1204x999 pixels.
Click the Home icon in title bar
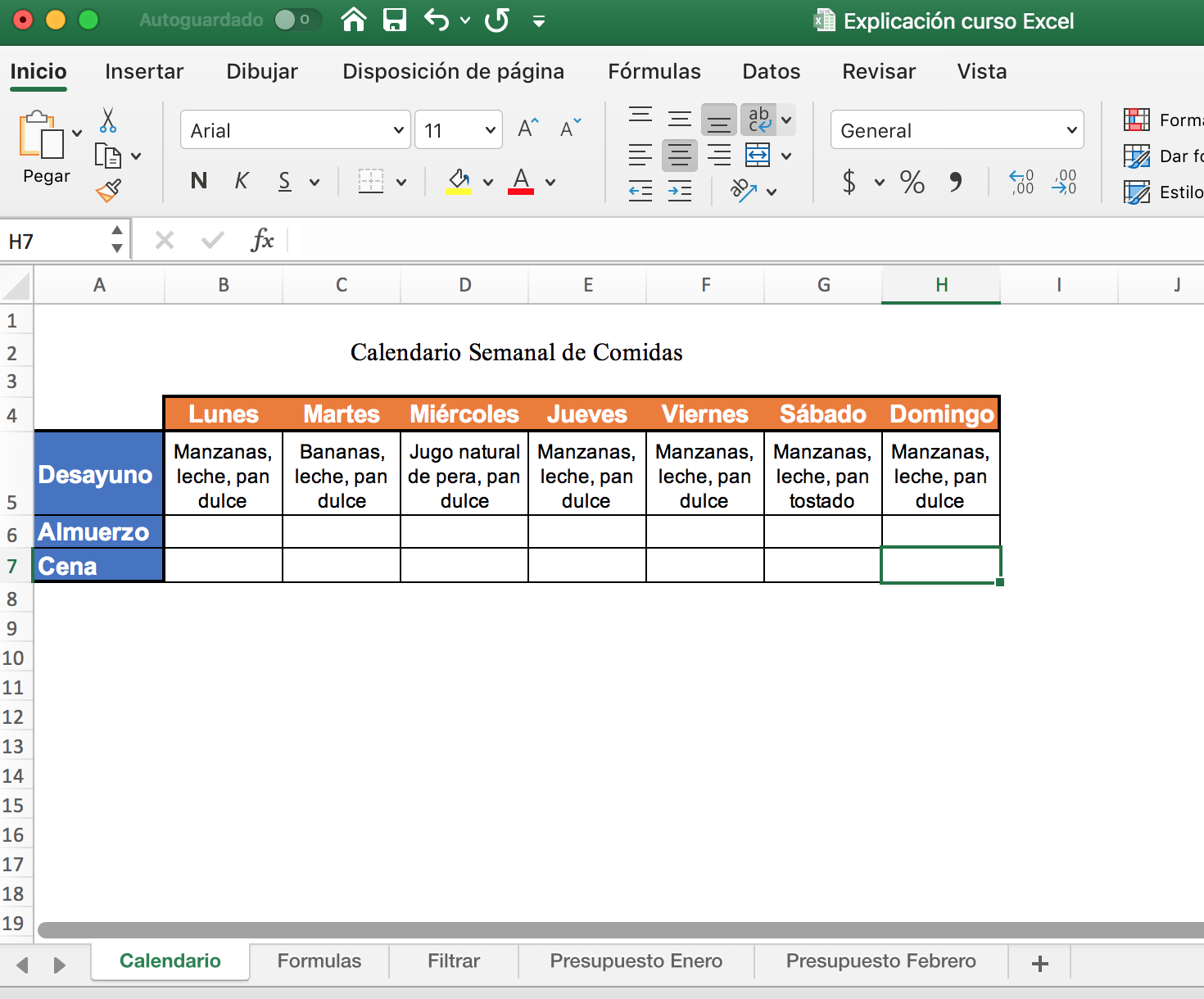354,20
